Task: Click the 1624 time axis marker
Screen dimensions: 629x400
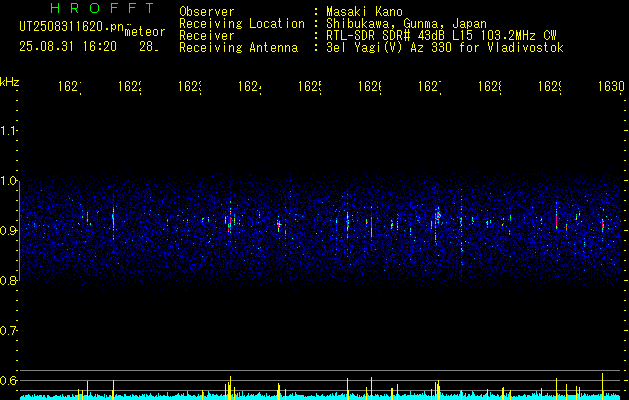Action: [250, 87]
